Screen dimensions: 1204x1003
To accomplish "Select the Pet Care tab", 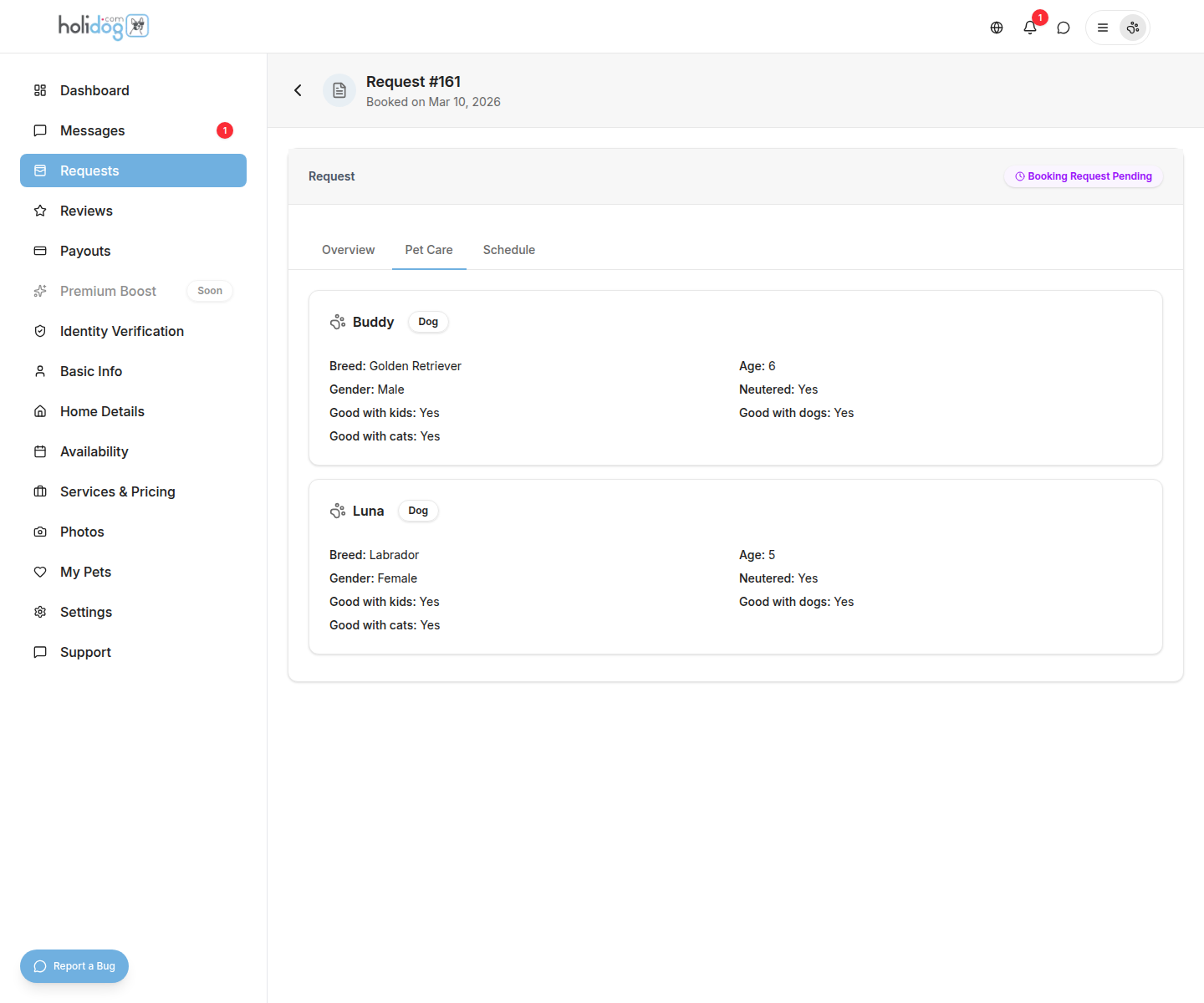I will point(429,250).
